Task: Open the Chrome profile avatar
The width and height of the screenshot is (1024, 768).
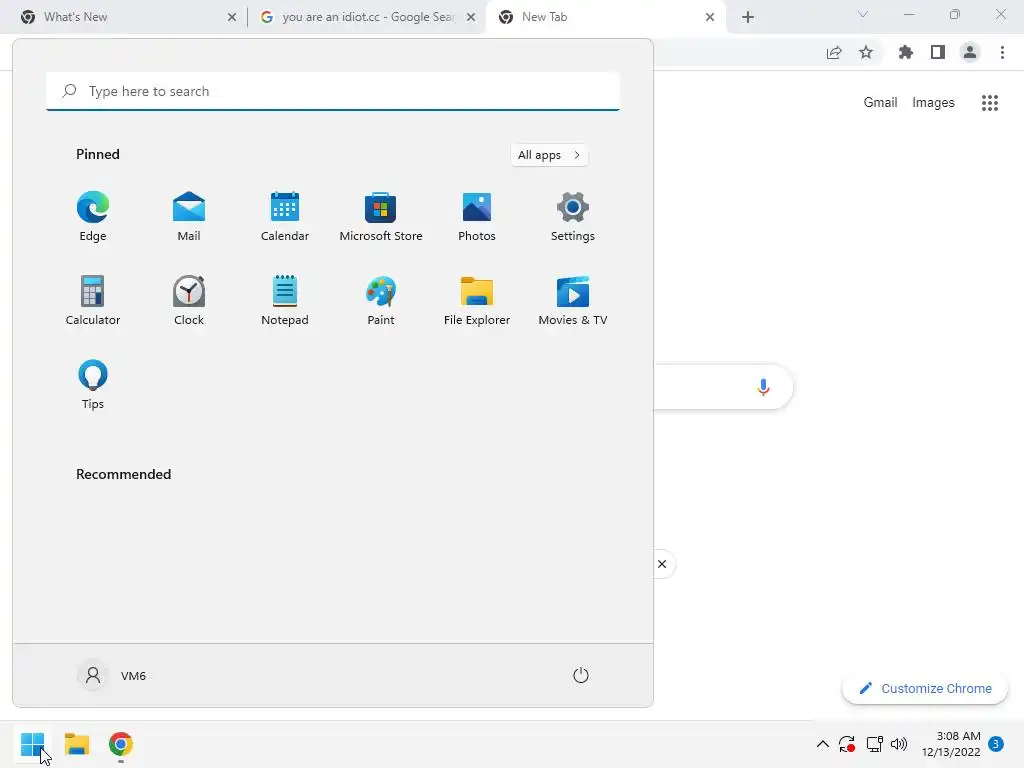Action: tap(970, 52)
